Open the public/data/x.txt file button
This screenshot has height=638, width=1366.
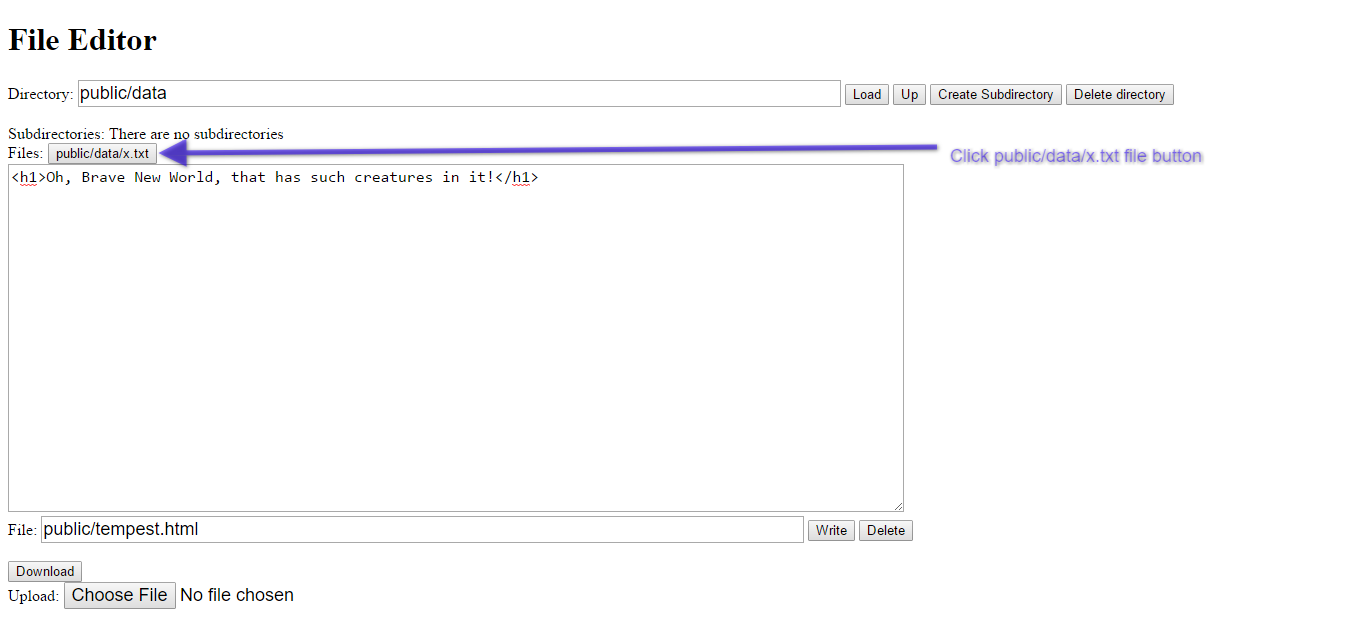[x=102, y=154]
